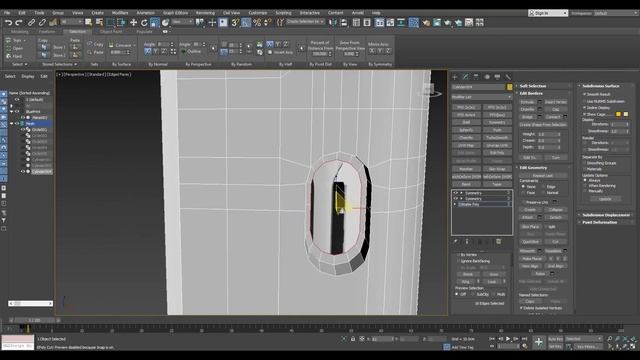Expand Subdivision Displacement rollout

(606, 215)
